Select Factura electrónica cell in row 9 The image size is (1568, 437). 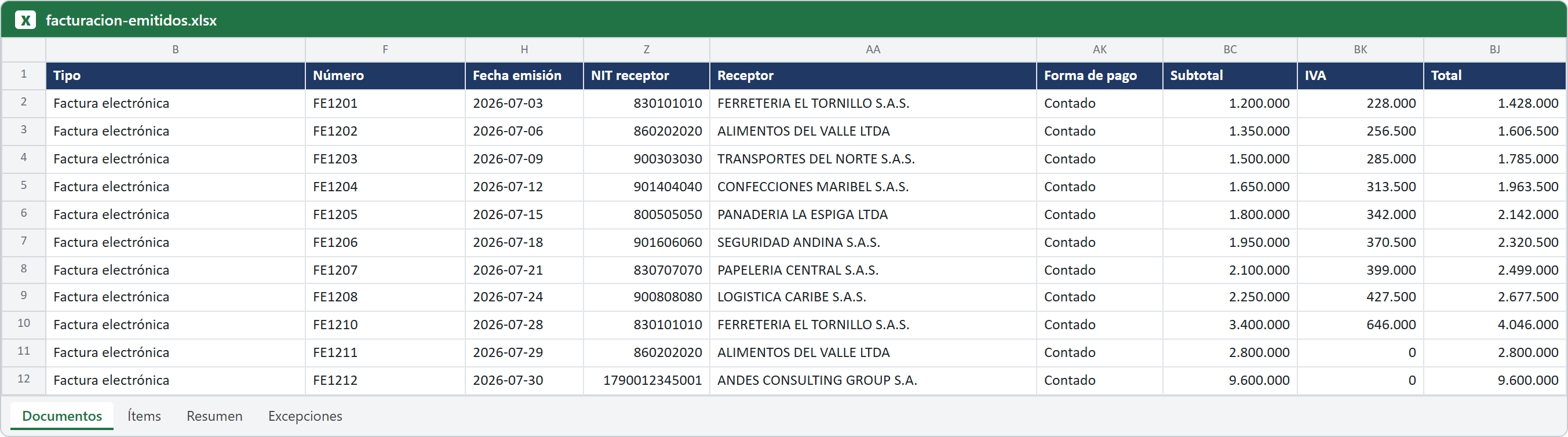pyautogui.click(x=176, y=297)
